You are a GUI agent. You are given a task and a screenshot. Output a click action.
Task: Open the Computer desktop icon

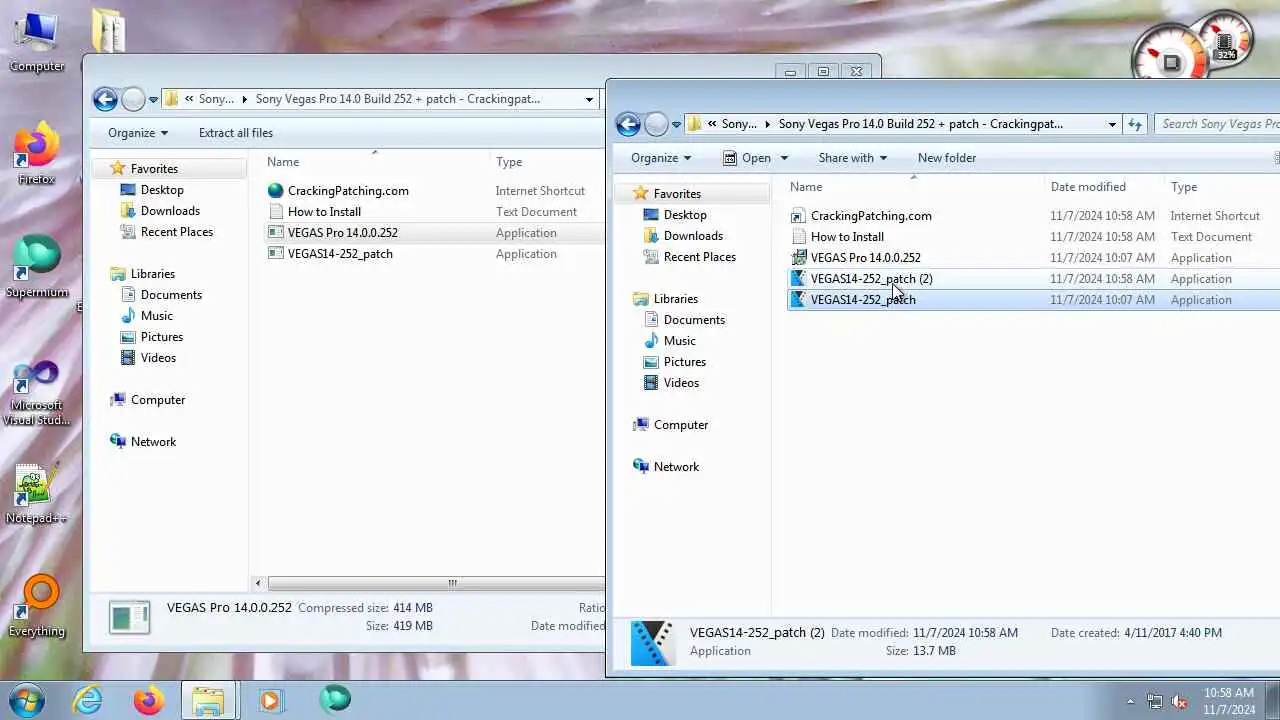pyautogui.click(x=36, y=42)
